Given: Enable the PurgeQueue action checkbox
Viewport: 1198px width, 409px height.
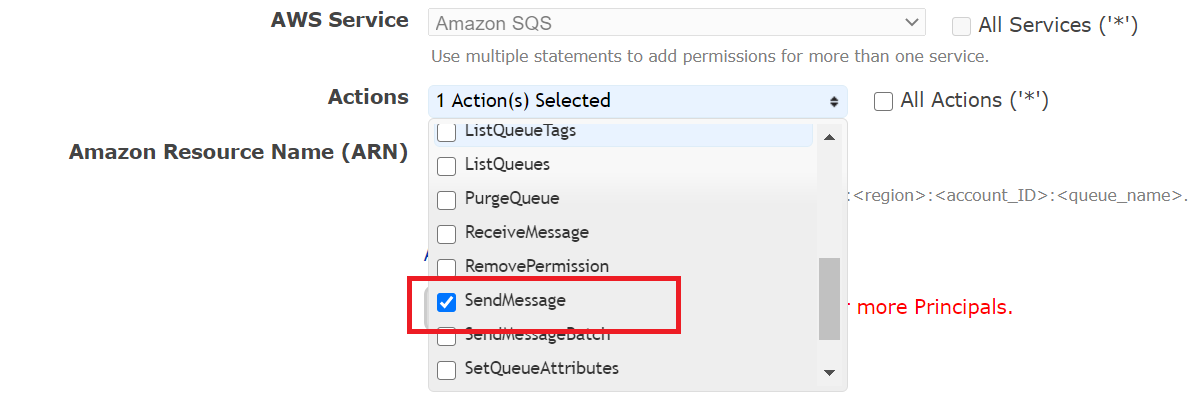Looking at the screenshot, I should [447, 199].
